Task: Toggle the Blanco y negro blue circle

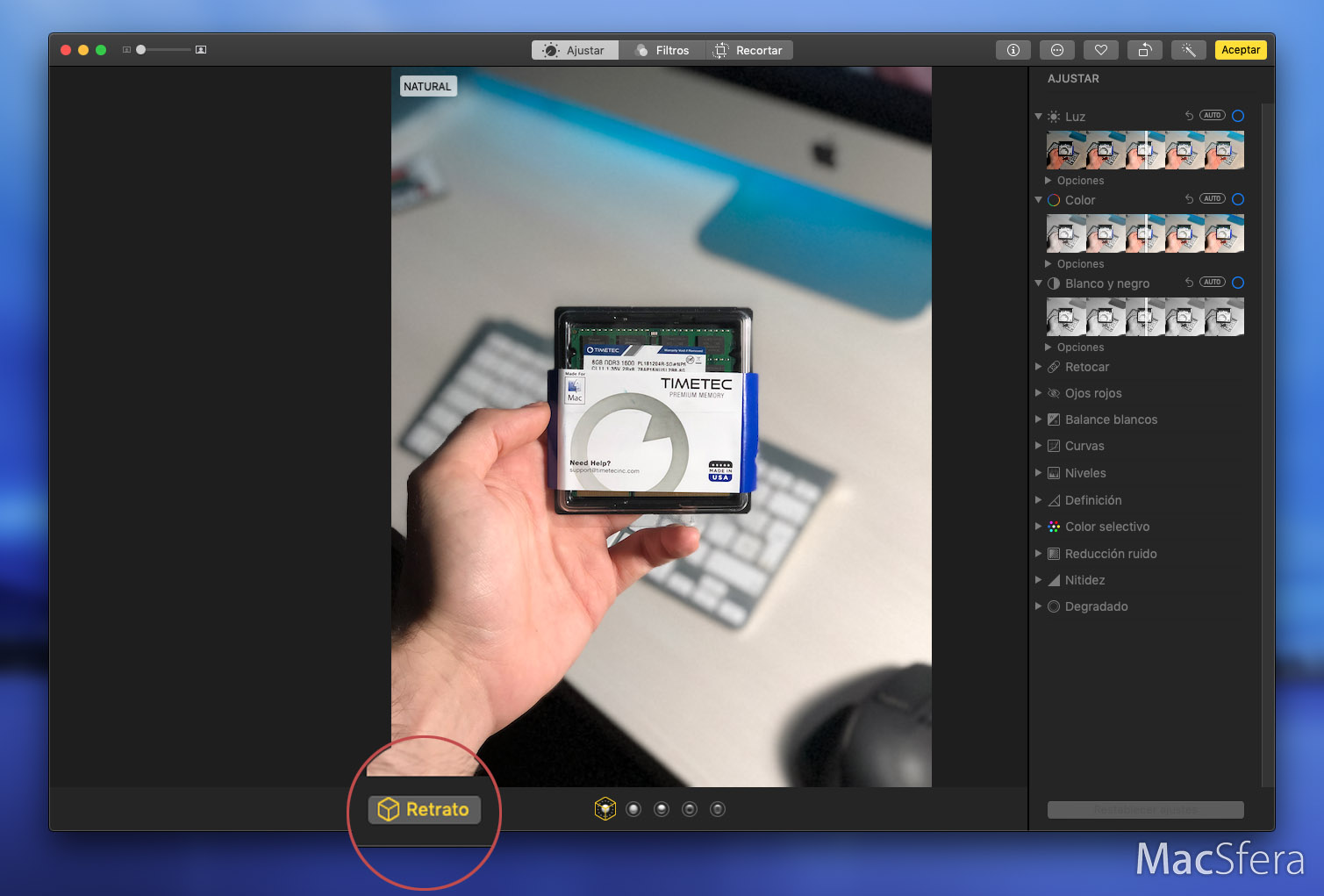Action: [1238, 283]
